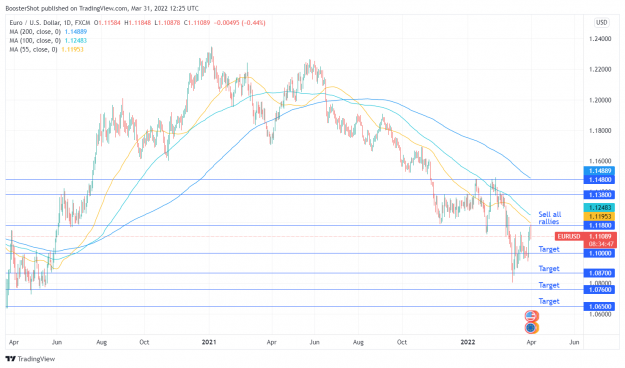Screen dimensions: 625x368
Task: Click the 1.10000 price level tag
Action: tap(599, 254)
